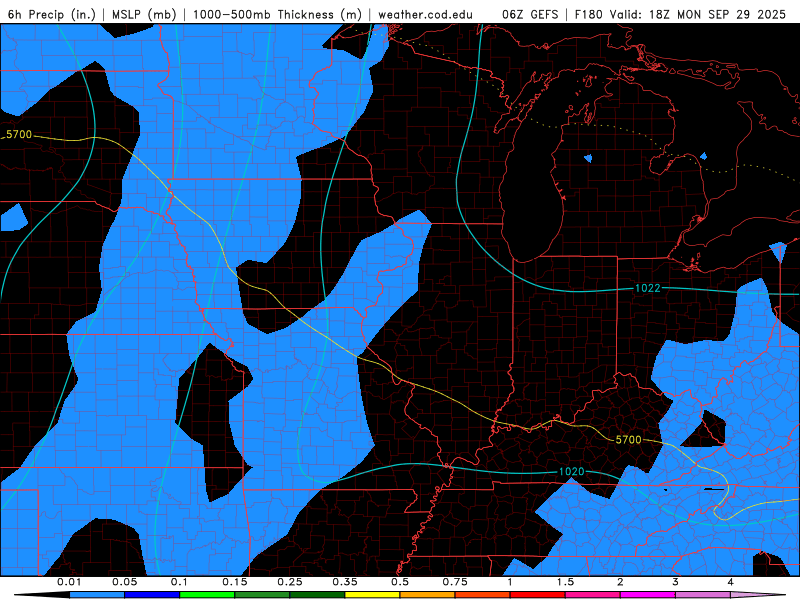Click the '0.15' legend value
This screenshot has height=600, width=800.
point(235,582)
